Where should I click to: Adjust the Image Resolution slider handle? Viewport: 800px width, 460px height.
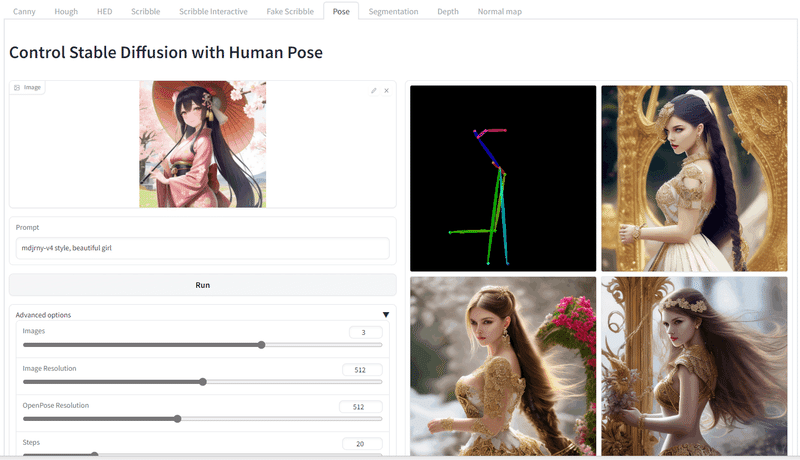(x=203, y=381)
